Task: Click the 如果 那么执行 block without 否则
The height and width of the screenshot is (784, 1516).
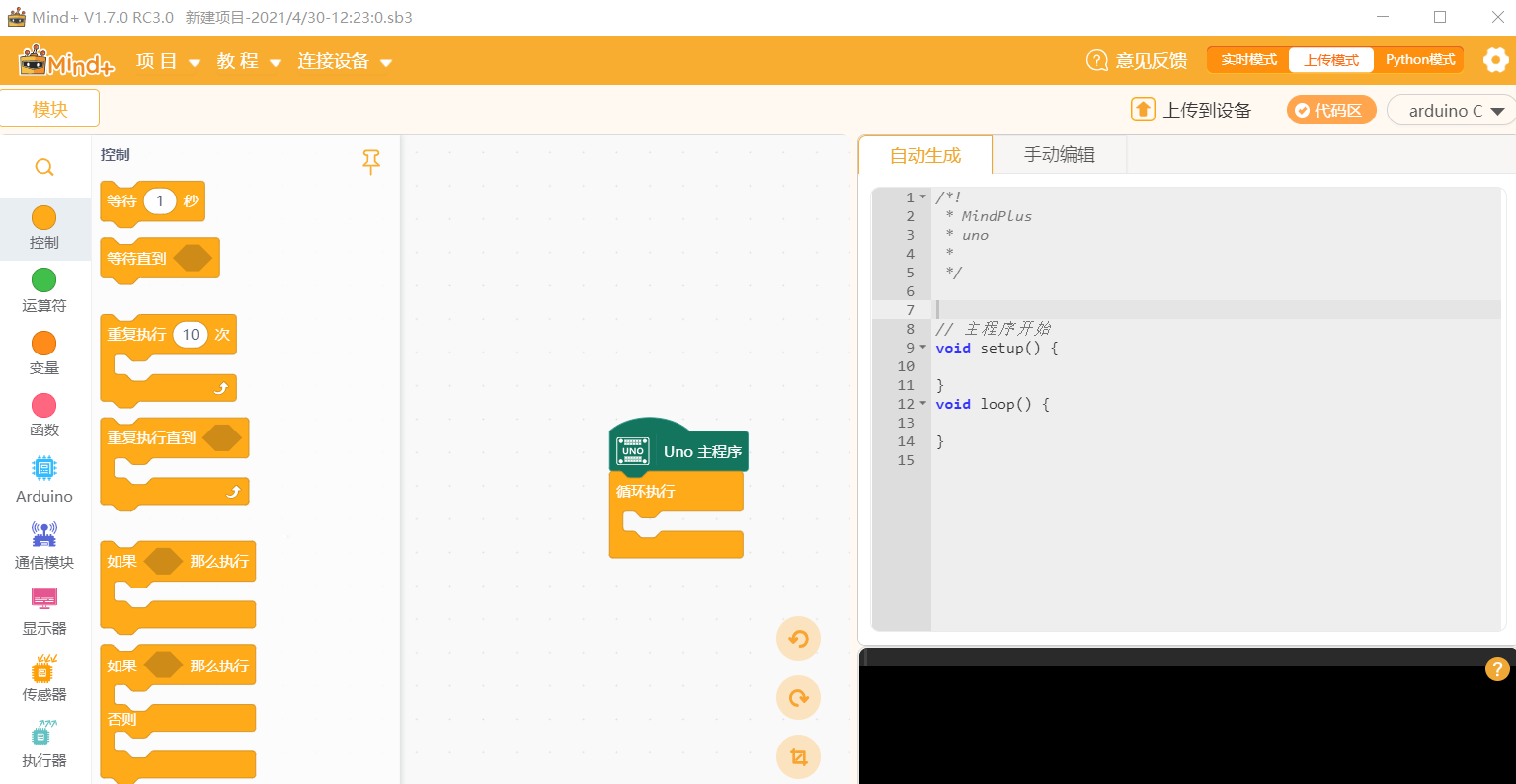Action: point(178,587)
